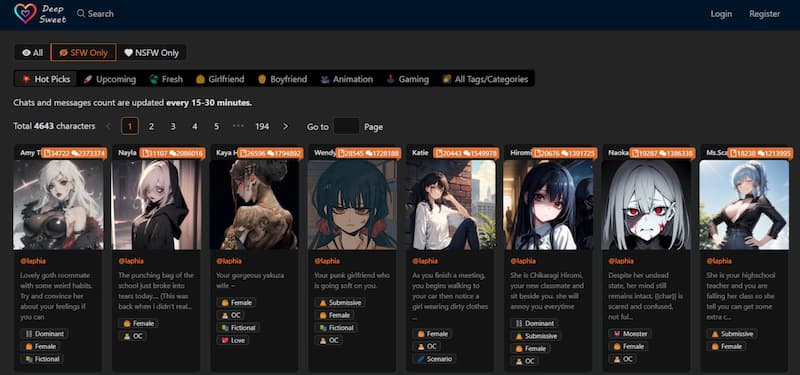800x375 pixels.
Task: Select the All content filter
Action: (32, 53)
